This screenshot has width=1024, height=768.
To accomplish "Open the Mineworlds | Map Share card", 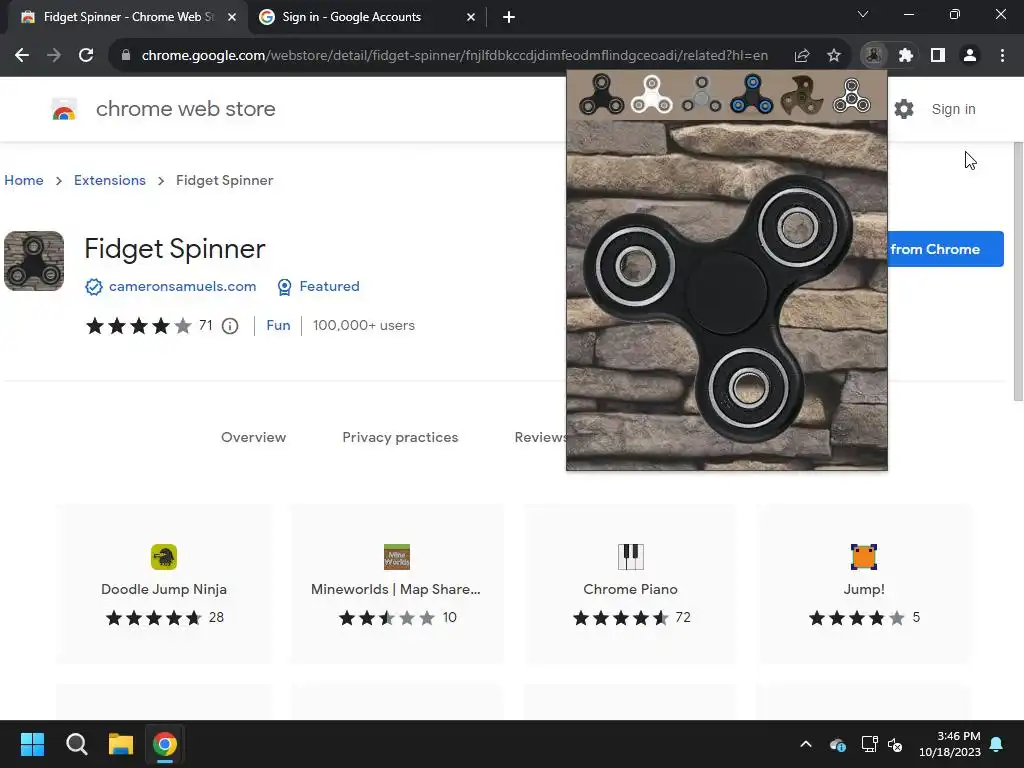I will [397, 584].
